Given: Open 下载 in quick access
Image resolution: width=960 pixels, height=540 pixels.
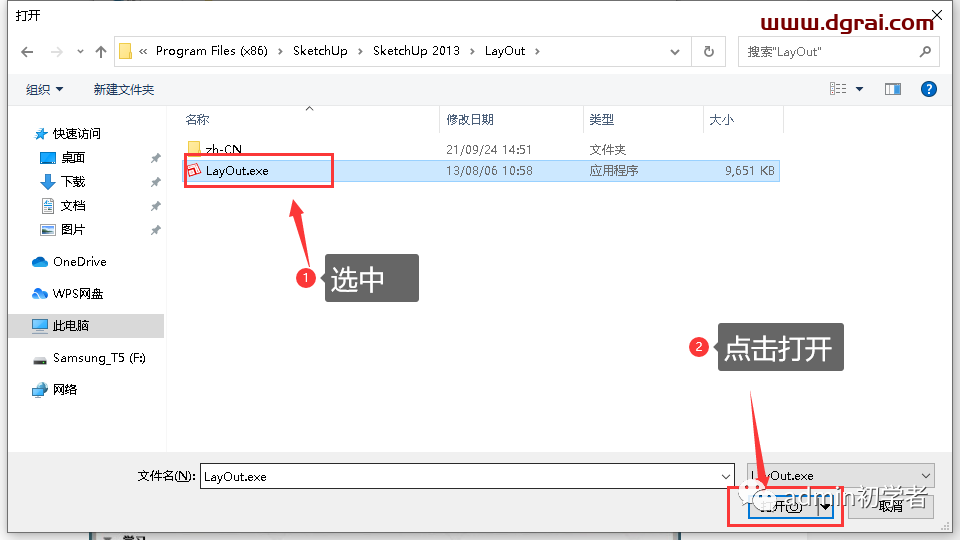Looking at the screenshot, I should coord(73,182).
